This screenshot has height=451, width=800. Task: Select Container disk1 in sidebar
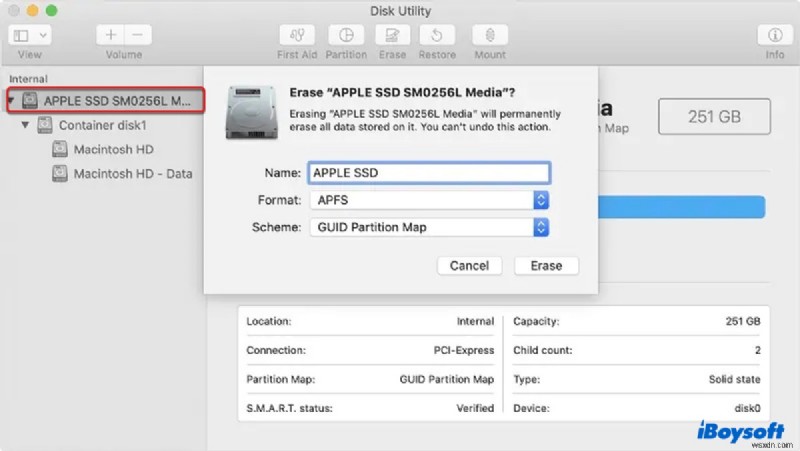point(103,125)
